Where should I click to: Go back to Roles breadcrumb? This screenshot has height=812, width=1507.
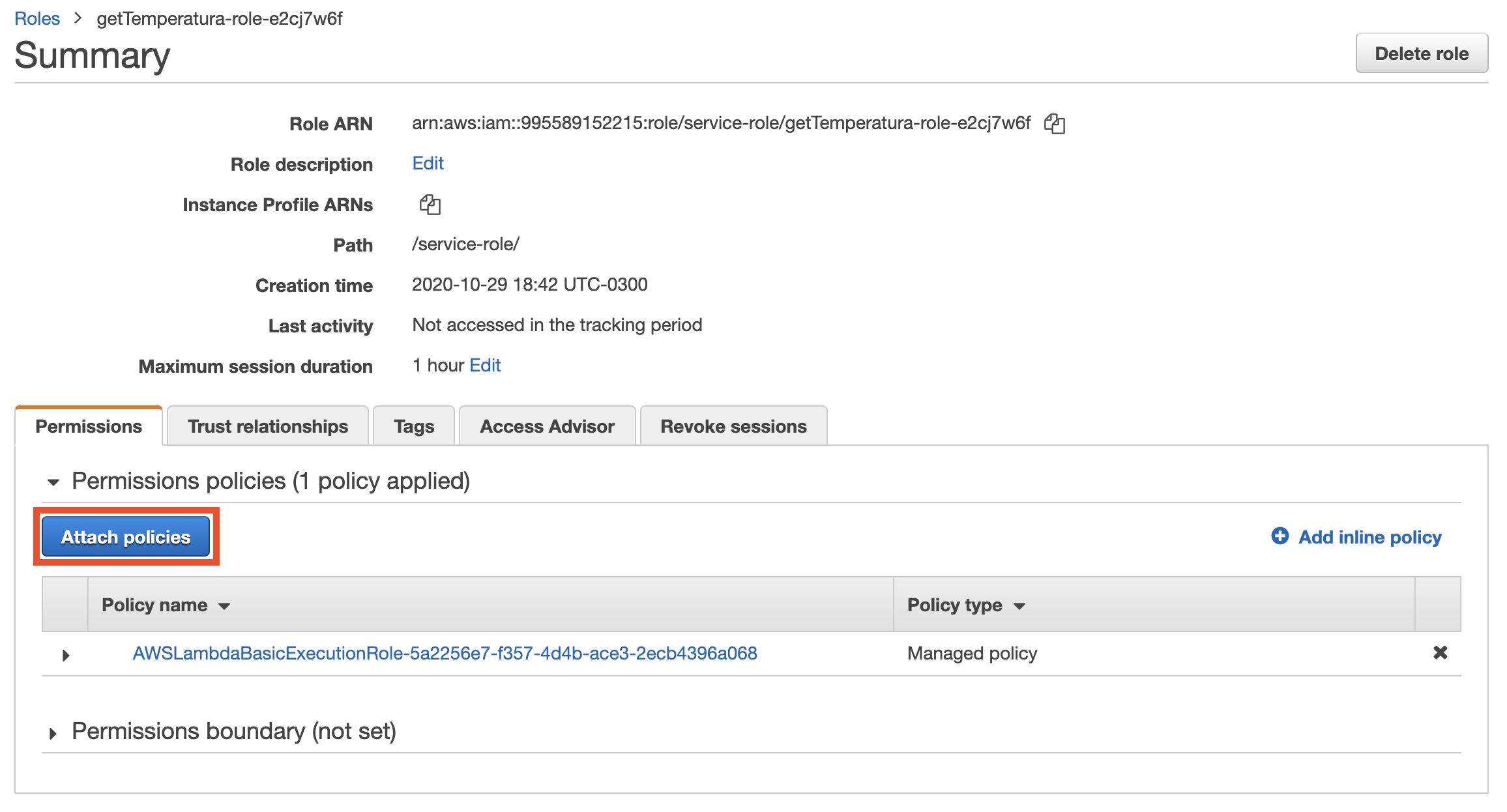pyautogui.click(x=37, y=18)
